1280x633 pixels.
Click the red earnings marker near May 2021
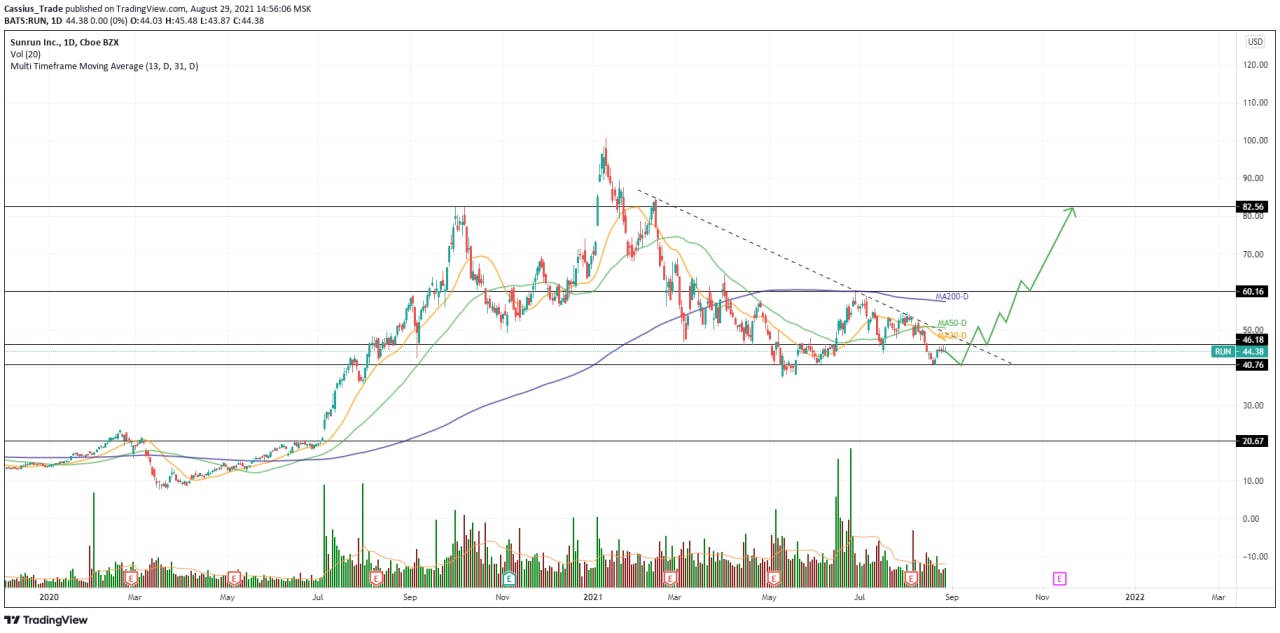774,578
